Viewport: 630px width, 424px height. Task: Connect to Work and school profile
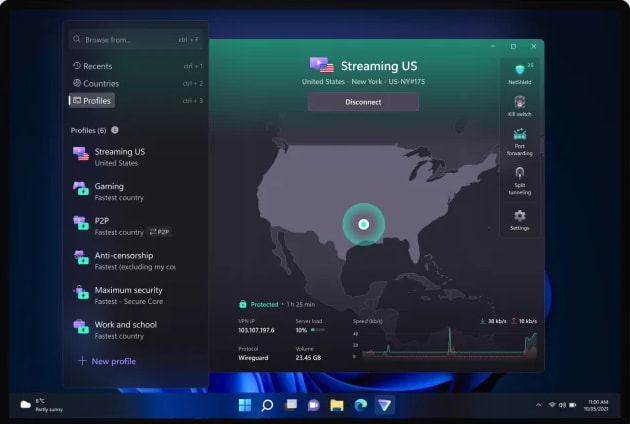[136, 330]
